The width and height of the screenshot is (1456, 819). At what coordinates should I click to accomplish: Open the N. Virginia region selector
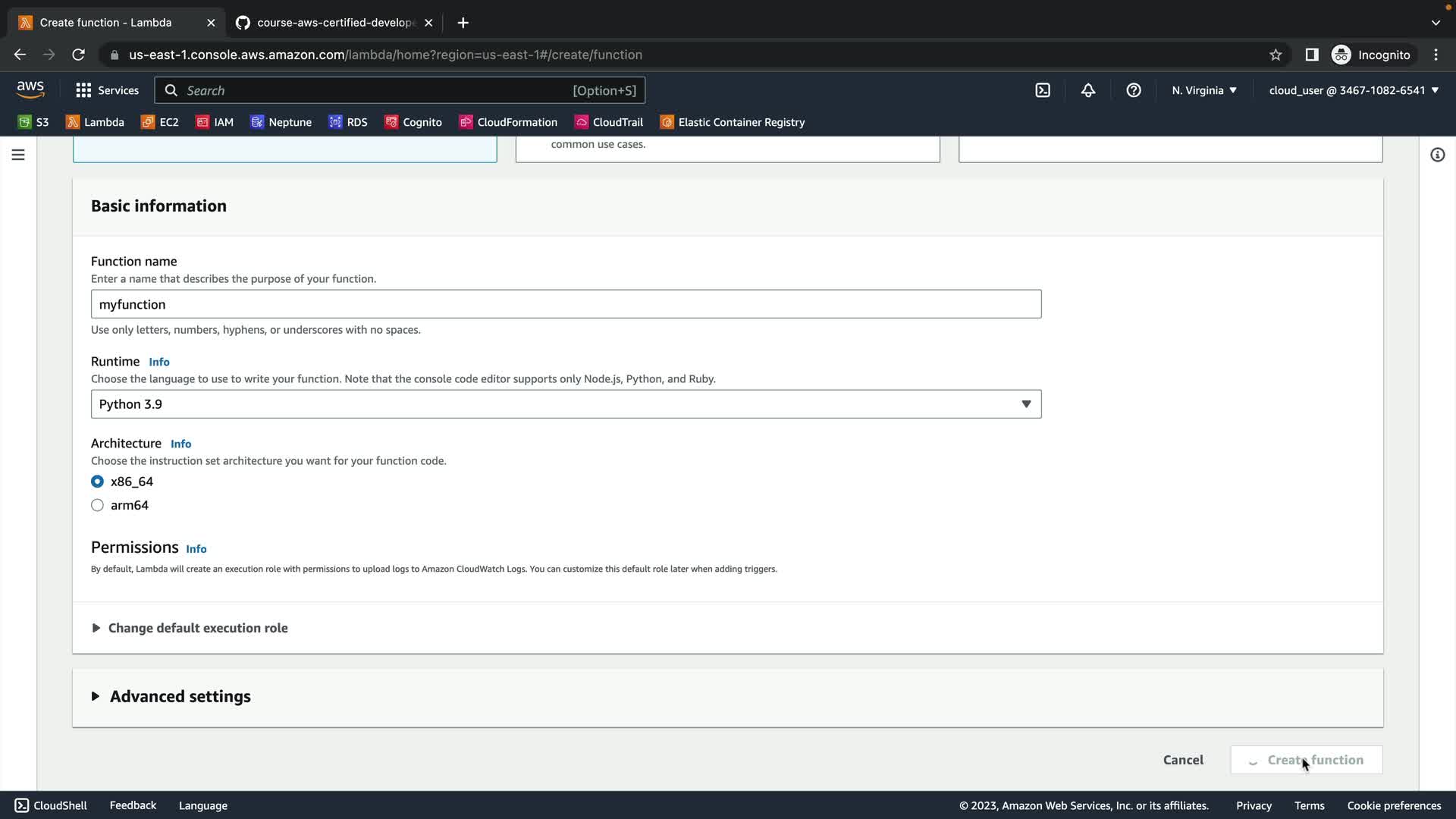point(1203,90)
